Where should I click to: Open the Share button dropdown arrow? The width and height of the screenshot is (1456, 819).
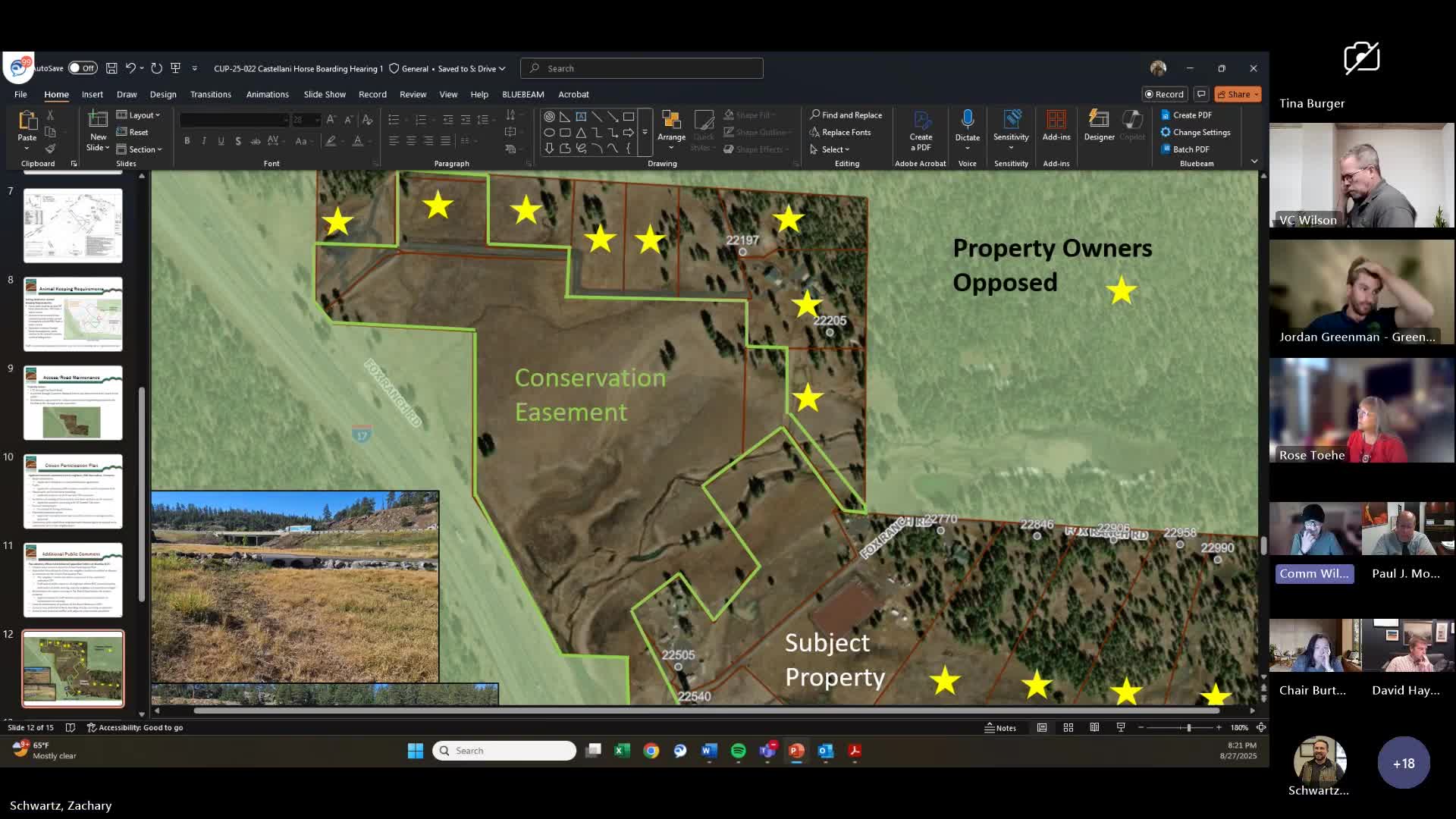pyautogui.click(x=1257, y=94)
